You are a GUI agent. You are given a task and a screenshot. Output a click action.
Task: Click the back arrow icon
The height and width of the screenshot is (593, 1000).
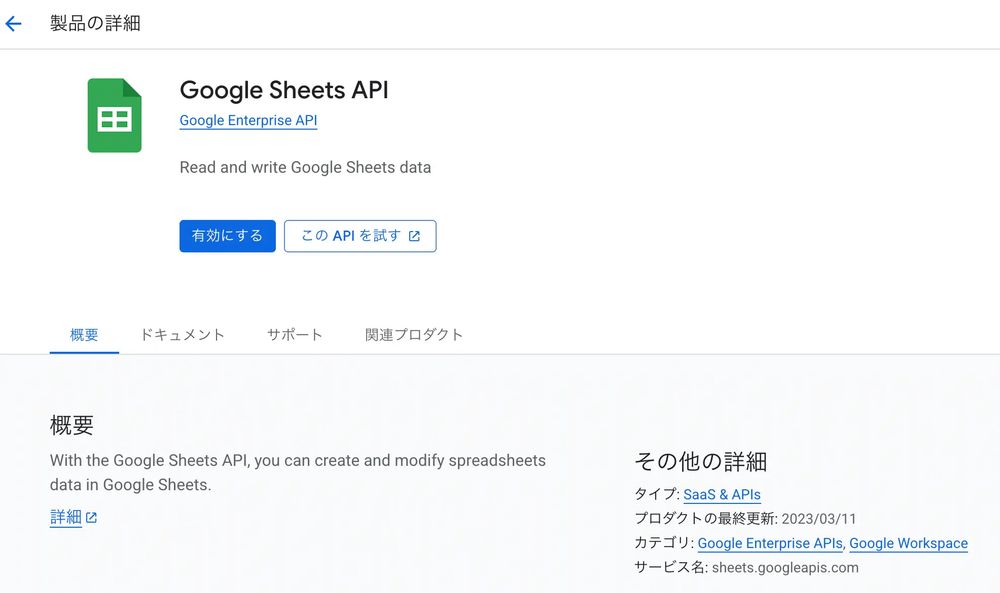pyautogui.click(x=14, y=24)
